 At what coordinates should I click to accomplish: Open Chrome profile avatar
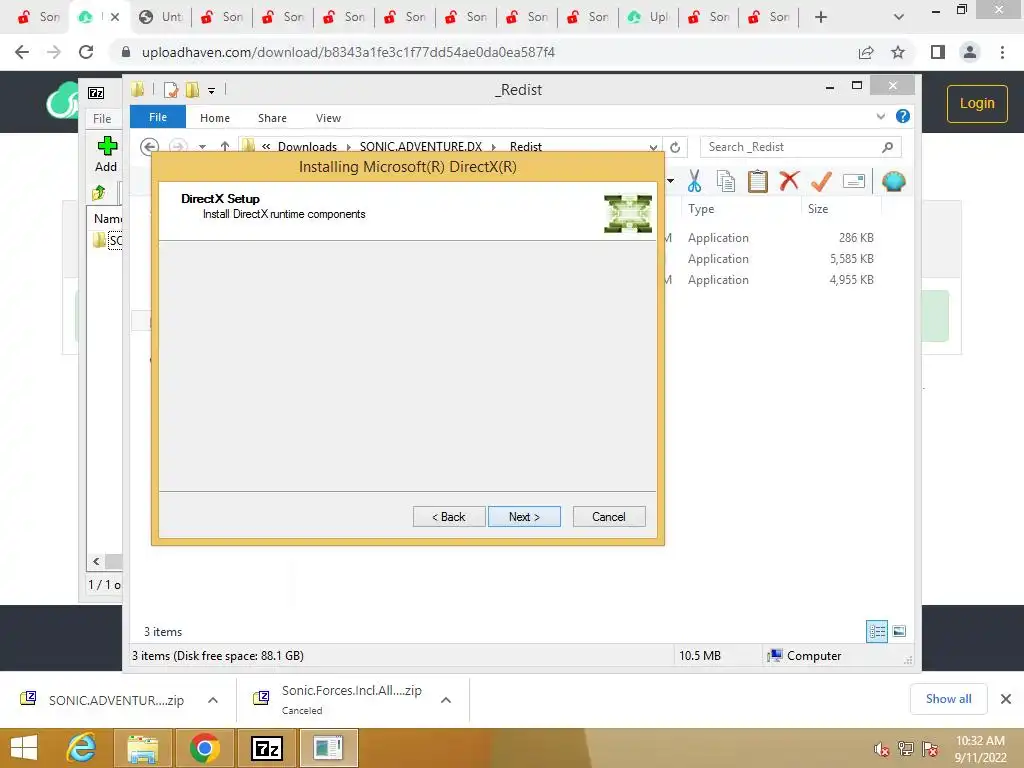point(970,52)
